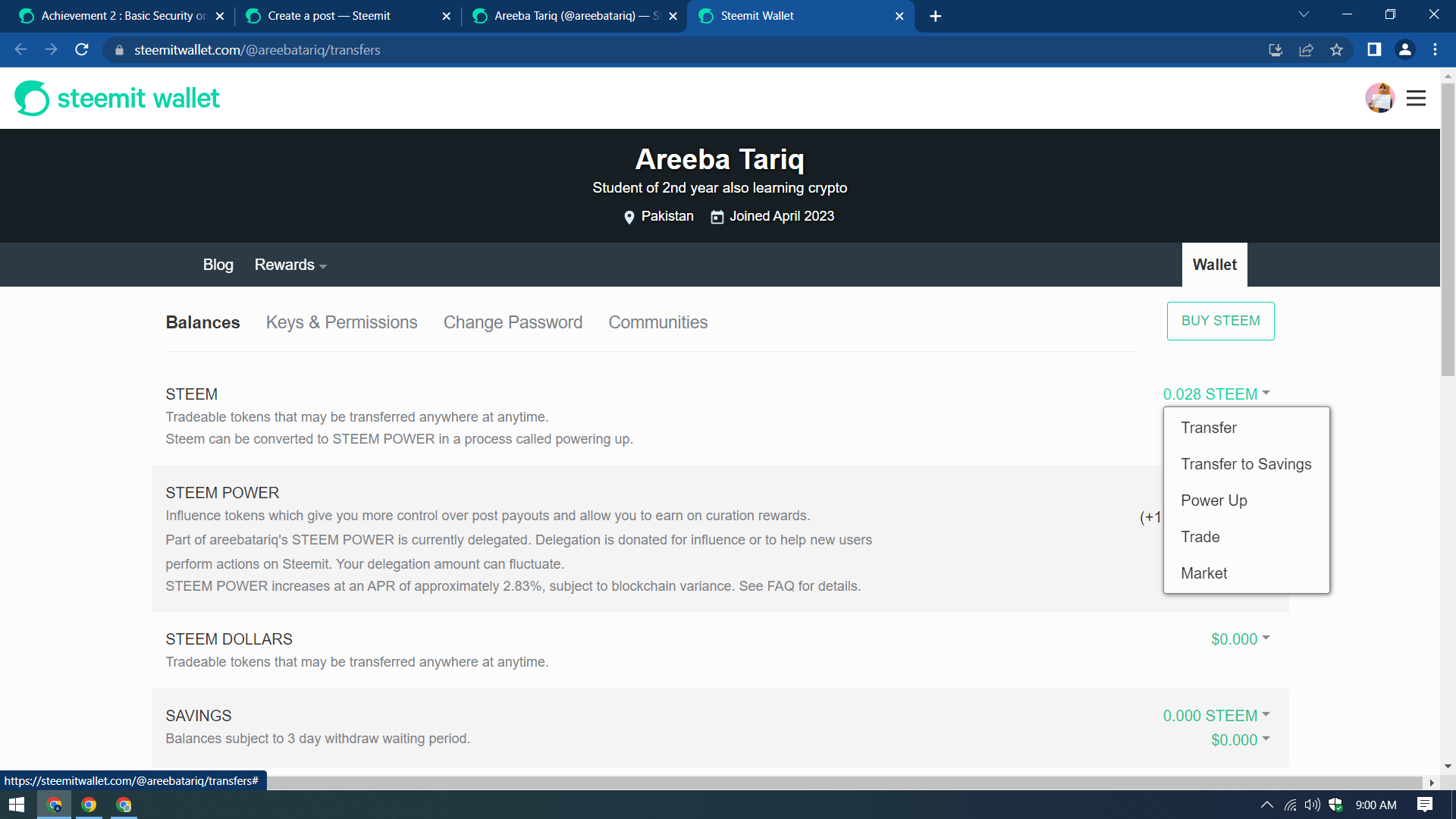The width and height of the screenshot is (1456, 819).
Task: Click the second Chrome taskbar icon
Action: coord(89,805)
